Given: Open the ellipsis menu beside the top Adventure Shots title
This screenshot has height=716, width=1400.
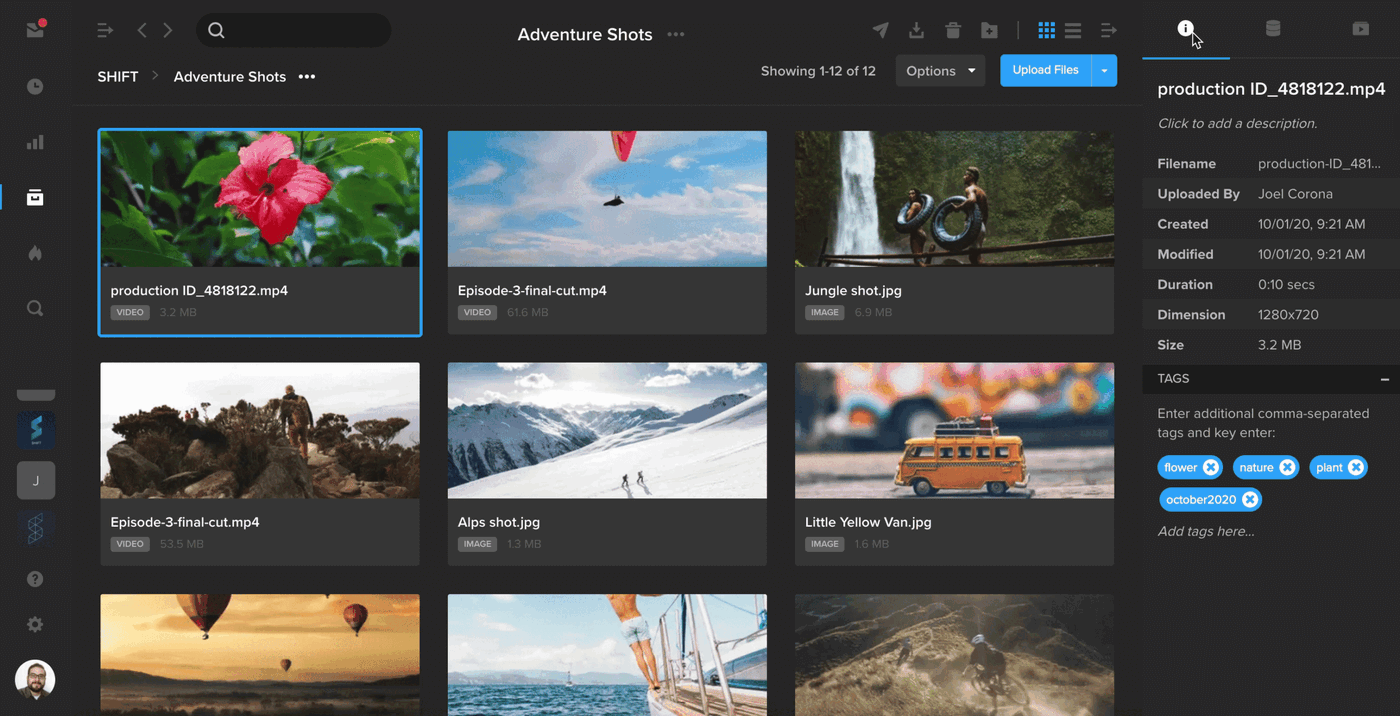Looking at the screenshot, I should pyautogui.click(x=676, y=34).
